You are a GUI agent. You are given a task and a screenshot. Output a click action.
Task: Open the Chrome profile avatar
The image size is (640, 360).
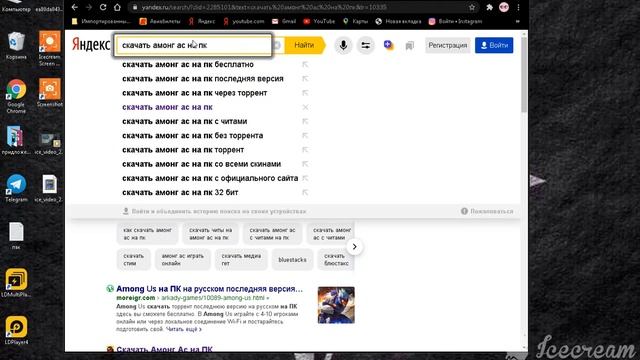point(504,7)
